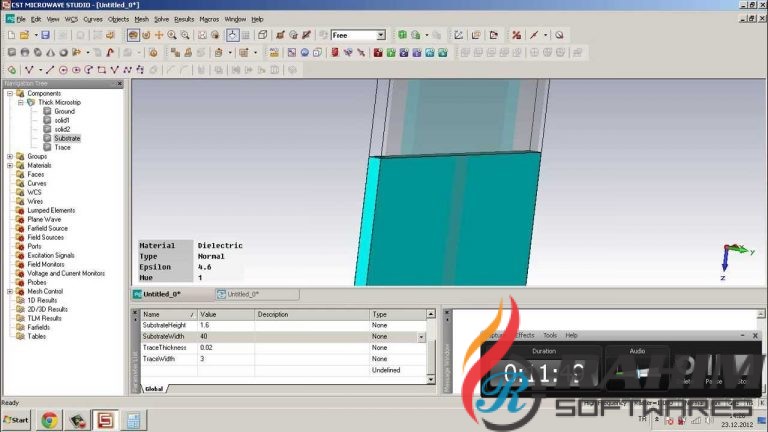Collapse the Thick Microstrip node
The height and width of the screenshot is (432, 768).
[21, 102]
